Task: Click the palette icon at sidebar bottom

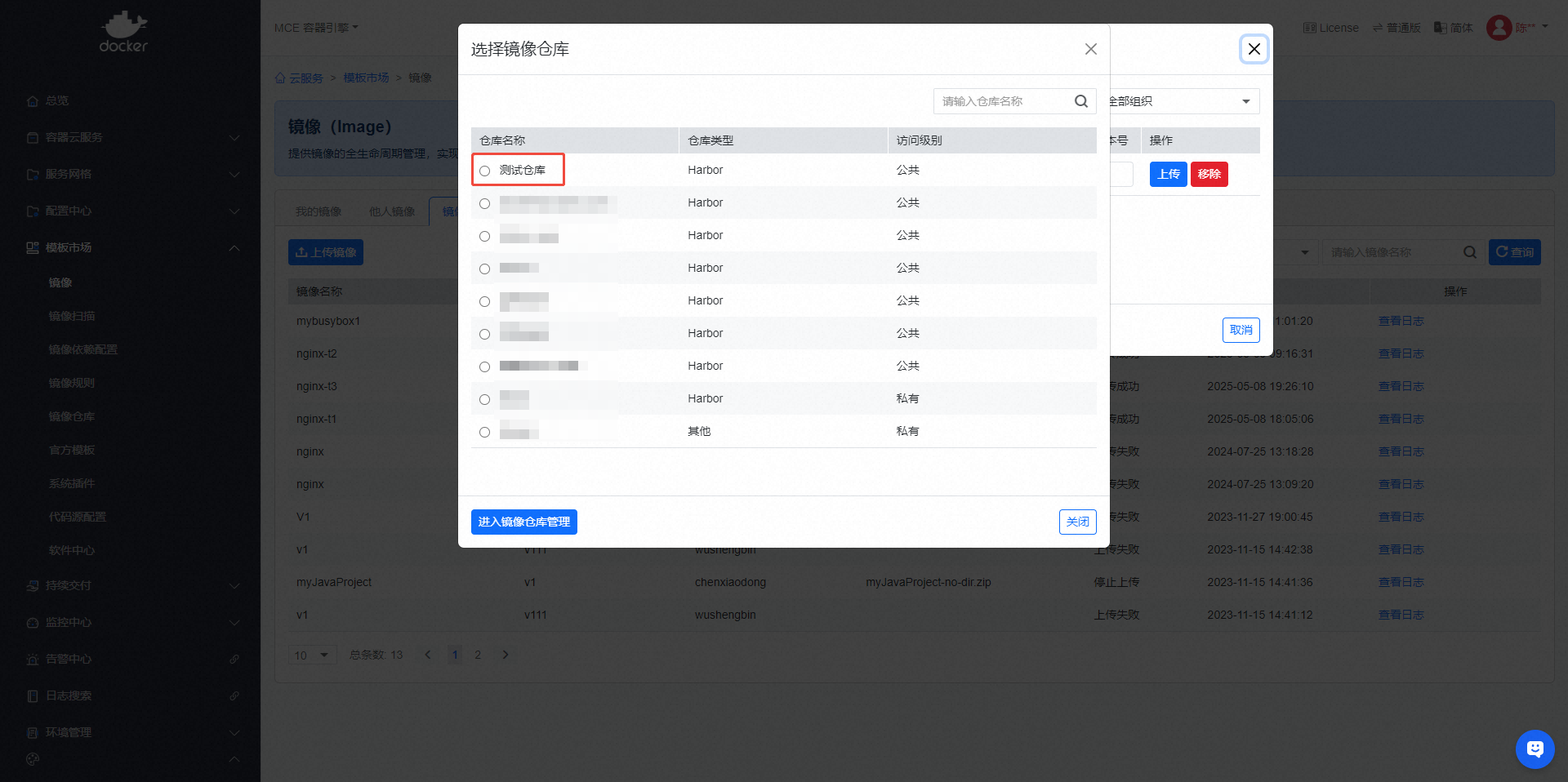Action: click(33, 759)
